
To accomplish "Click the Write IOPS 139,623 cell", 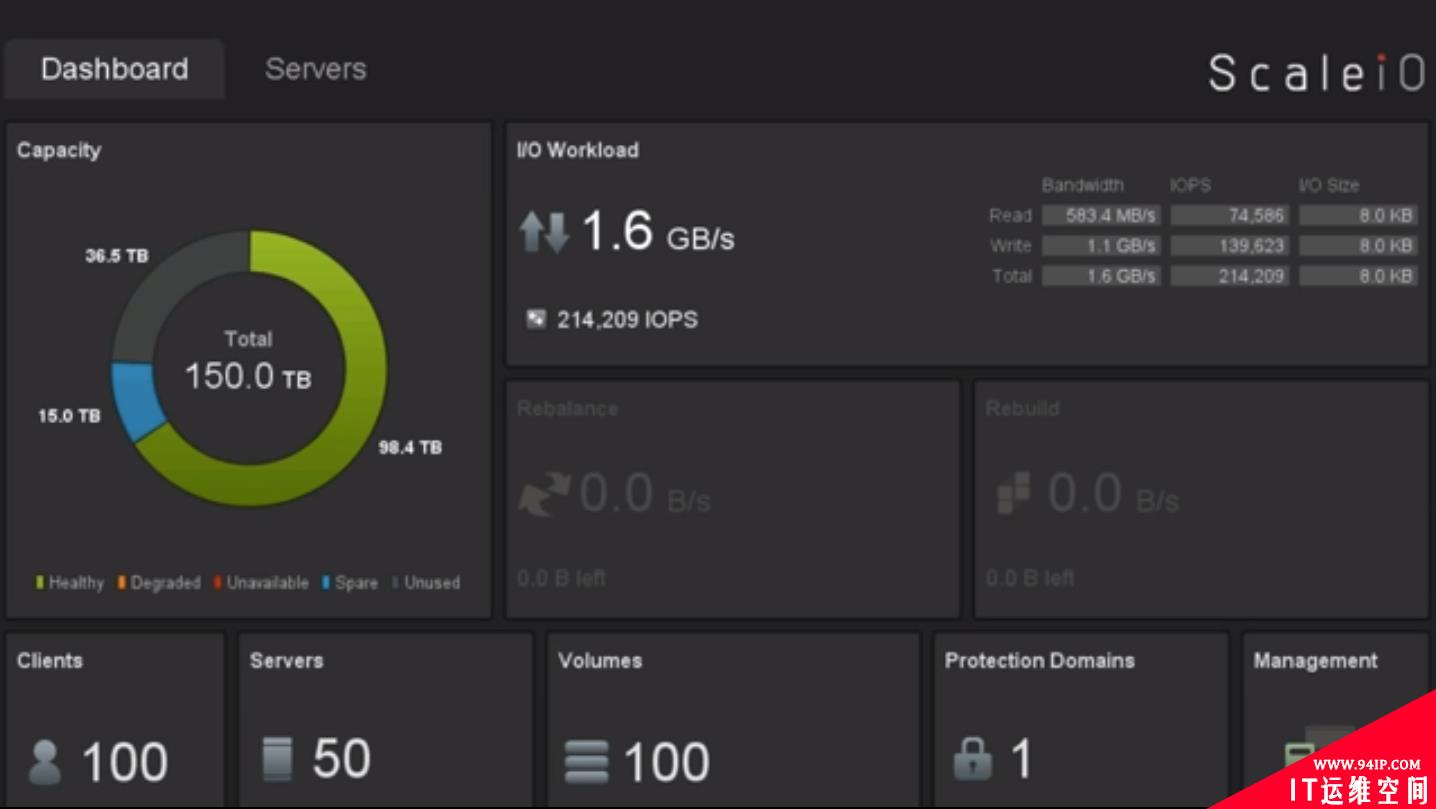I will (1230, 245).
